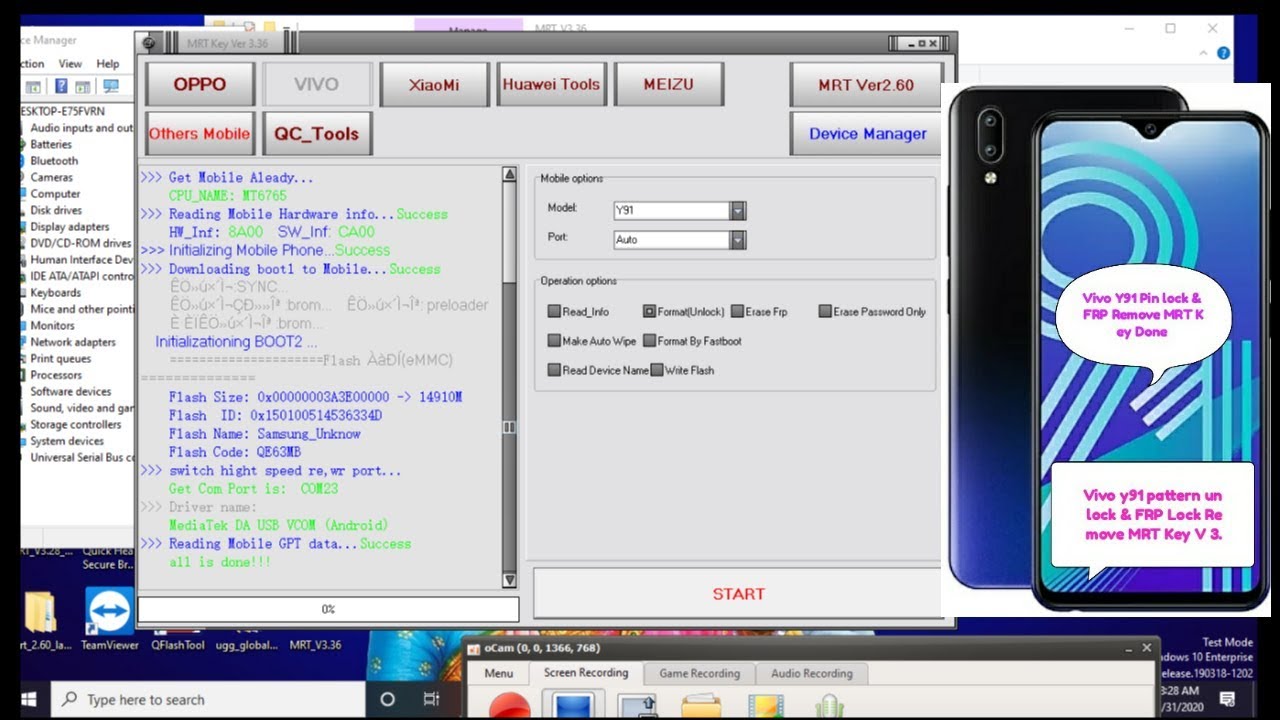Click QFlashTool desktop shortcut label
The width and height of the screenshot is (1280, 720).
pos(178,645)
